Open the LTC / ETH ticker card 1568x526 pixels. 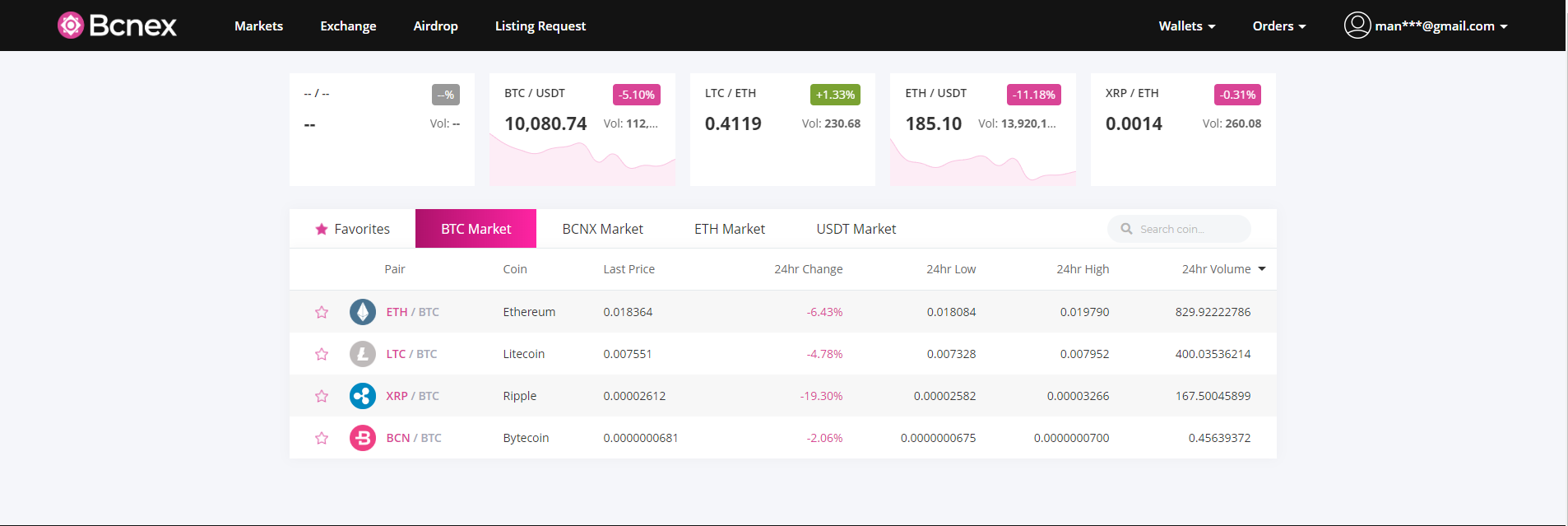click(x=782, y=129)
